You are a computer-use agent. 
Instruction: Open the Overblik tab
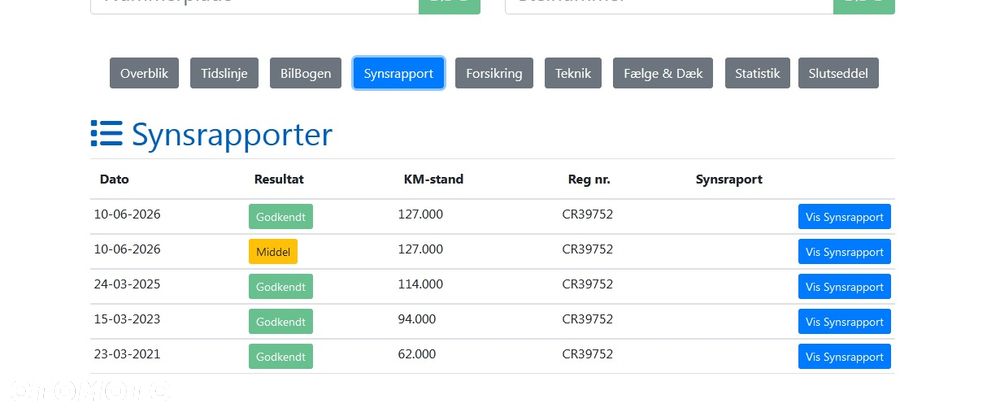144,73
